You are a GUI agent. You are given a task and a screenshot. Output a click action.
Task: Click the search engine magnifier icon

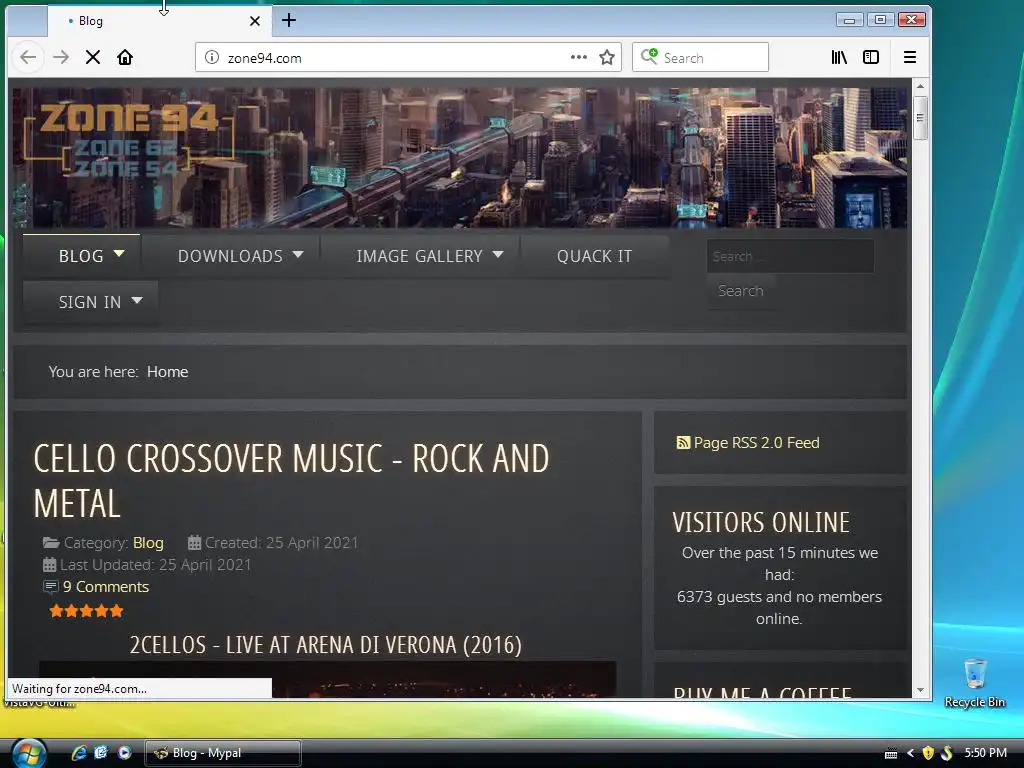(x=649, y=57)
